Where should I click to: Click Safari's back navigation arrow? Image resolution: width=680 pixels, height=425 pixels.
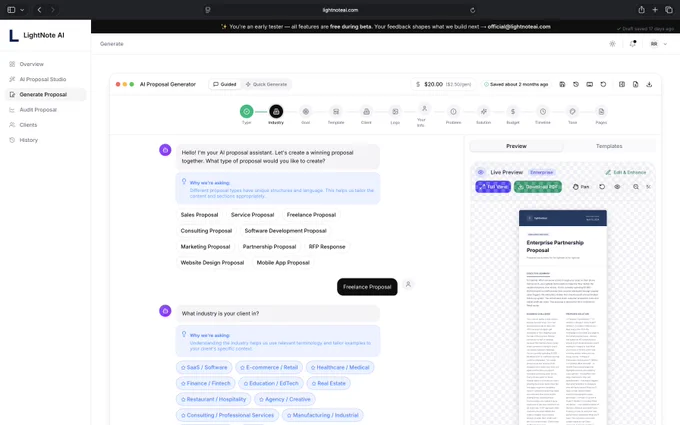(x=39, y=10)
